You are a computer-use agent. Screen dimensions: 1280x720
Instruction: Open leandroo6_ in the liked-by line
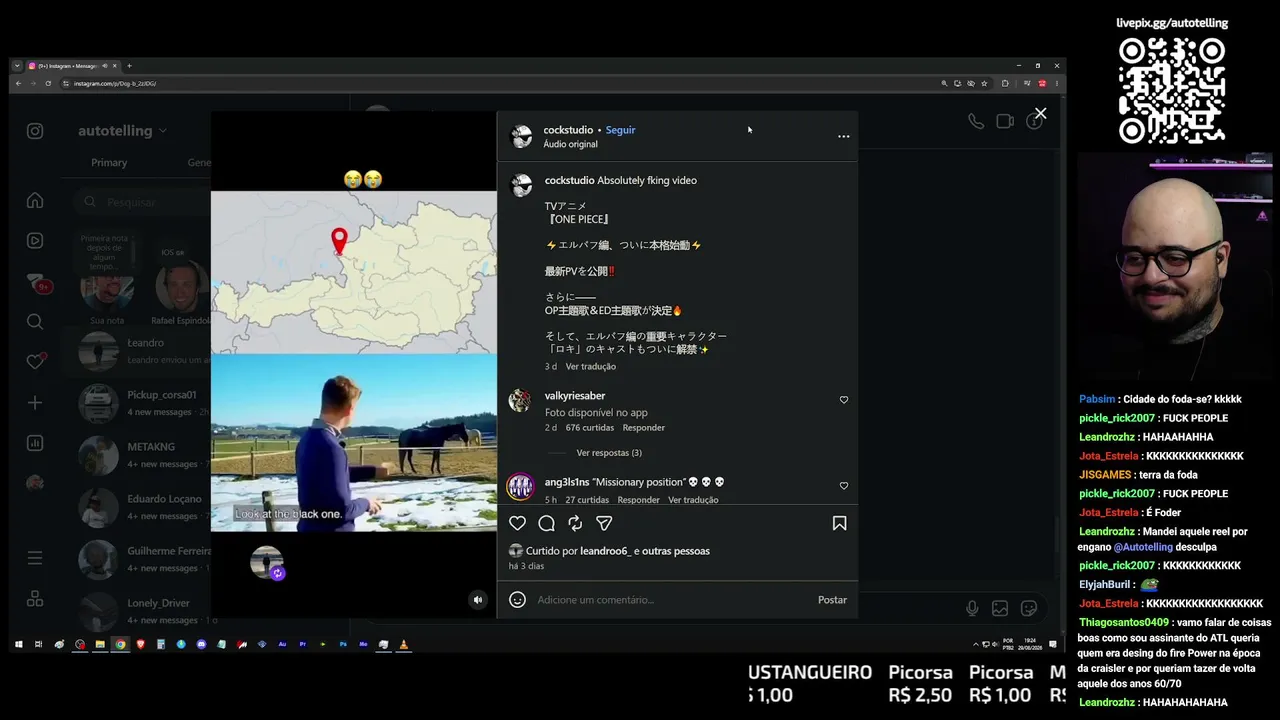click(605, 551)
